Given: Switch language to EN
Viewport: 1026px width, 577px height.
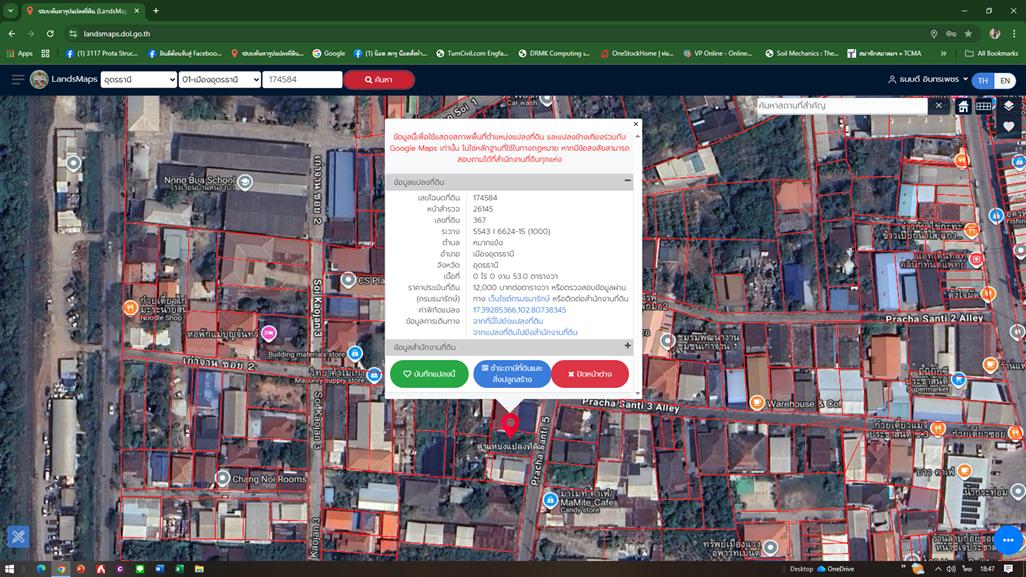Looking at the screenshot, I should pyautogui.click(x=1005, y=80).
